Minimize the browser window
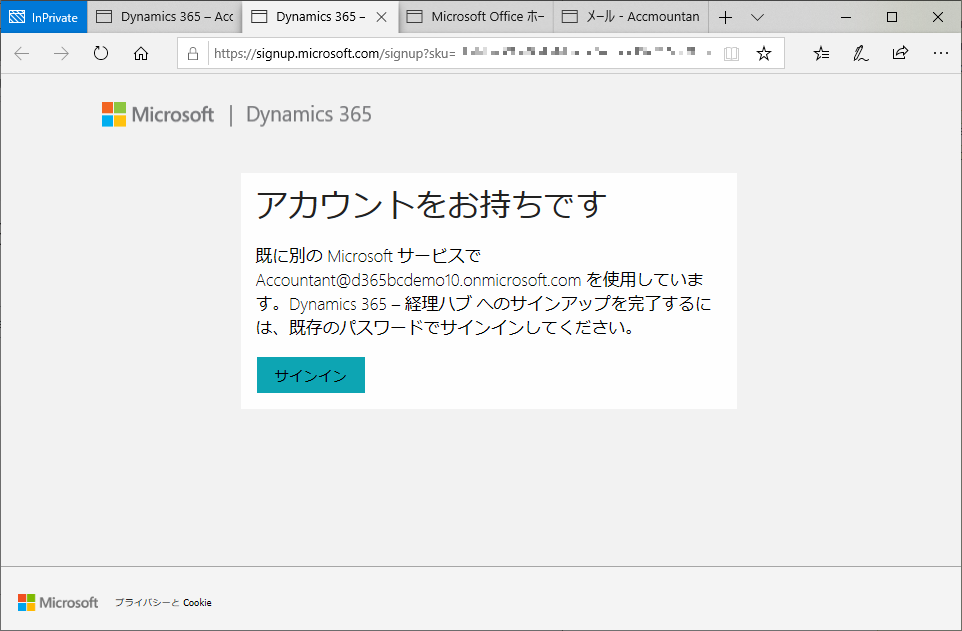 point(846,17)
